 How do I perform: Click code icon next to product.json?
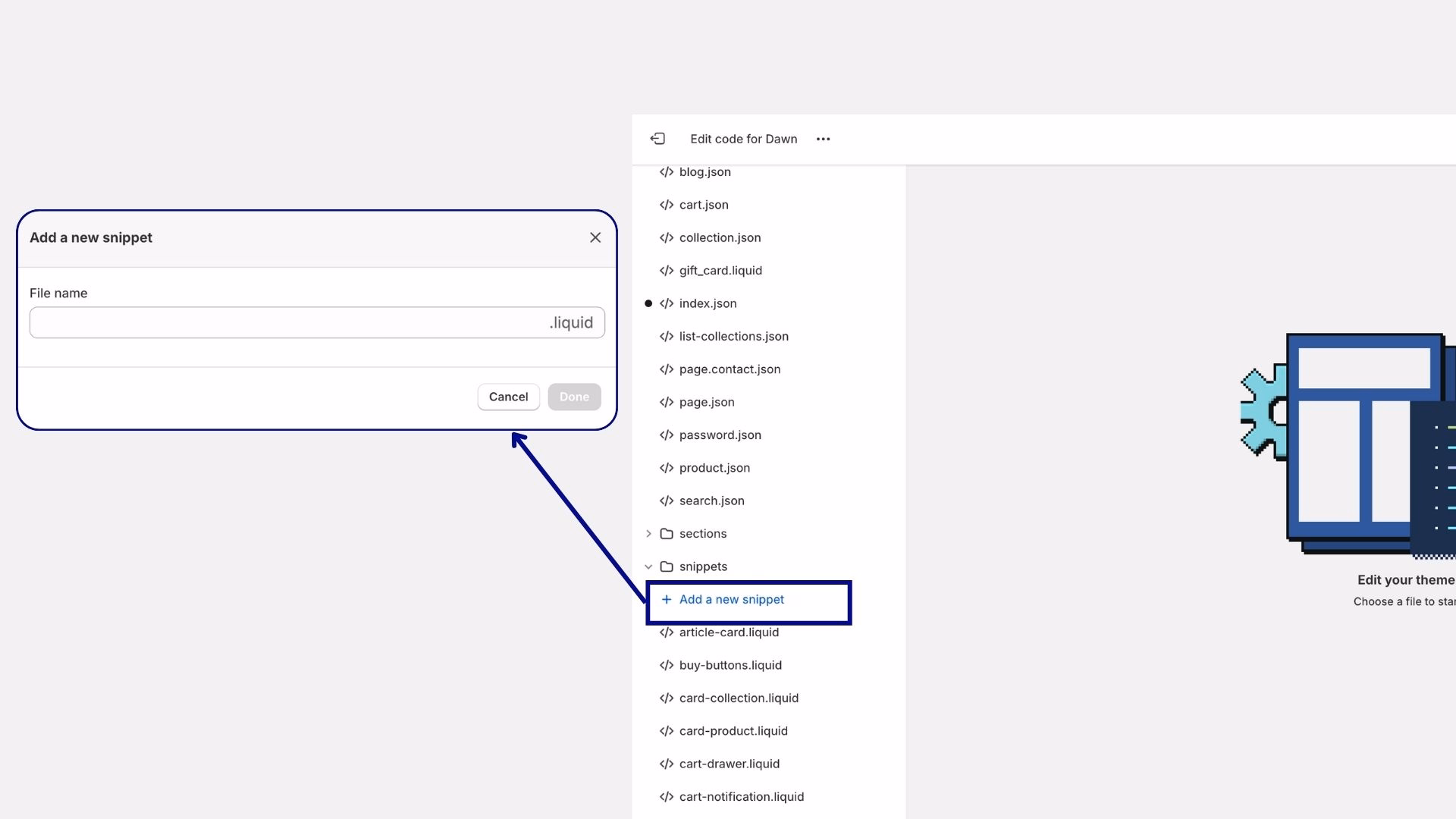click(x=667, y=468)
